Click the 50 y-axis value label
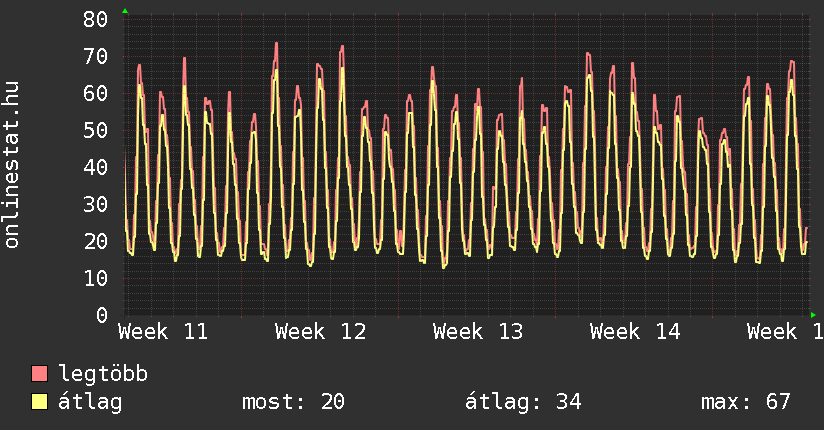Image resolution: width=824 pixels, height=430 pixels. pos(95,131)
